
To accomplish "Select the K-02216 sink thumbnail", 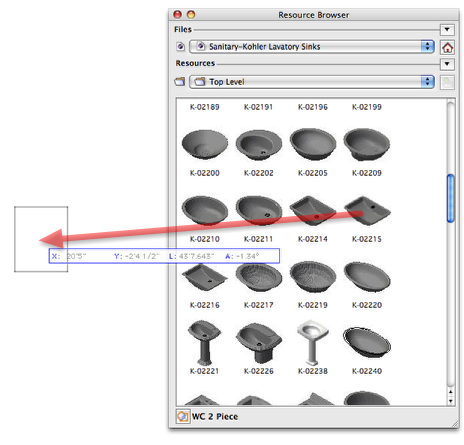I will [205, 277].
